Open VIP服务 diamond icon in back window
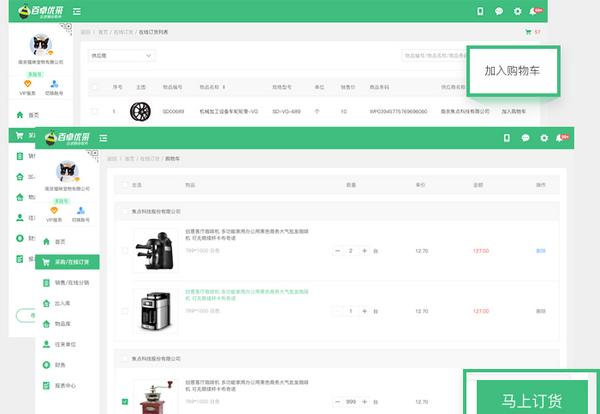 28,83
